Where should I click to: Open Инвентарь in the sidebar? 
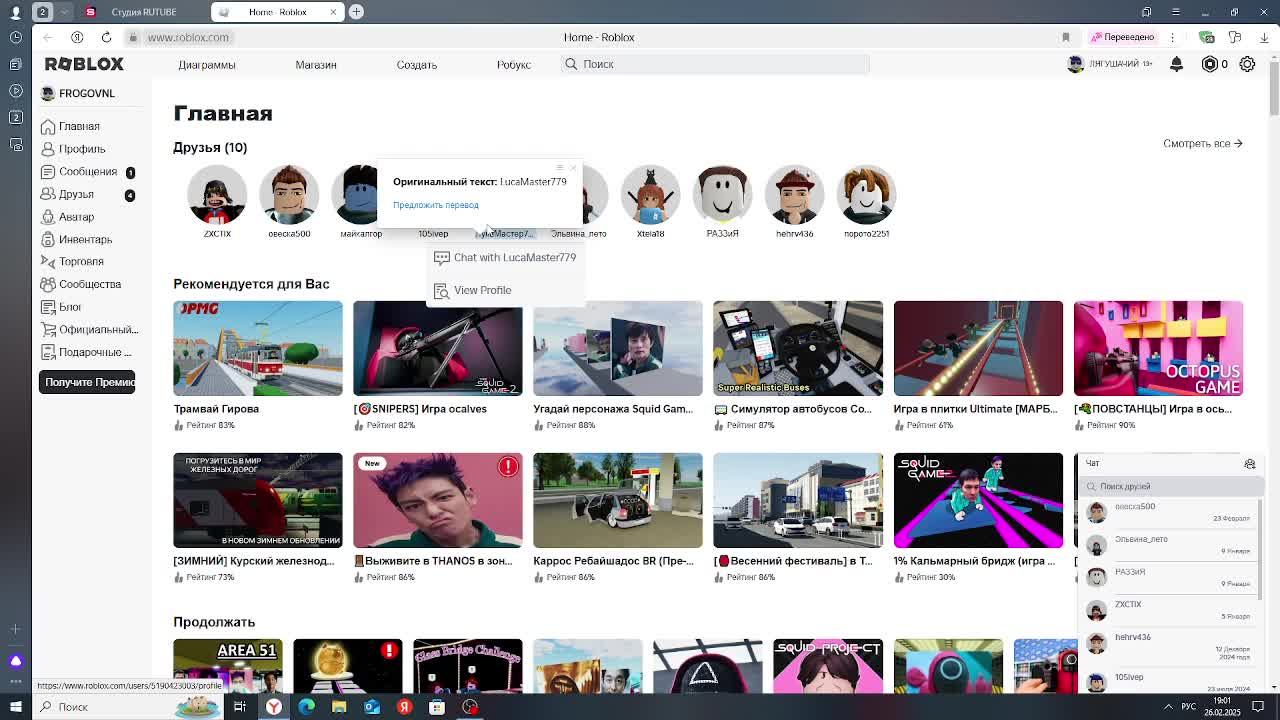[x=76, y=239]
